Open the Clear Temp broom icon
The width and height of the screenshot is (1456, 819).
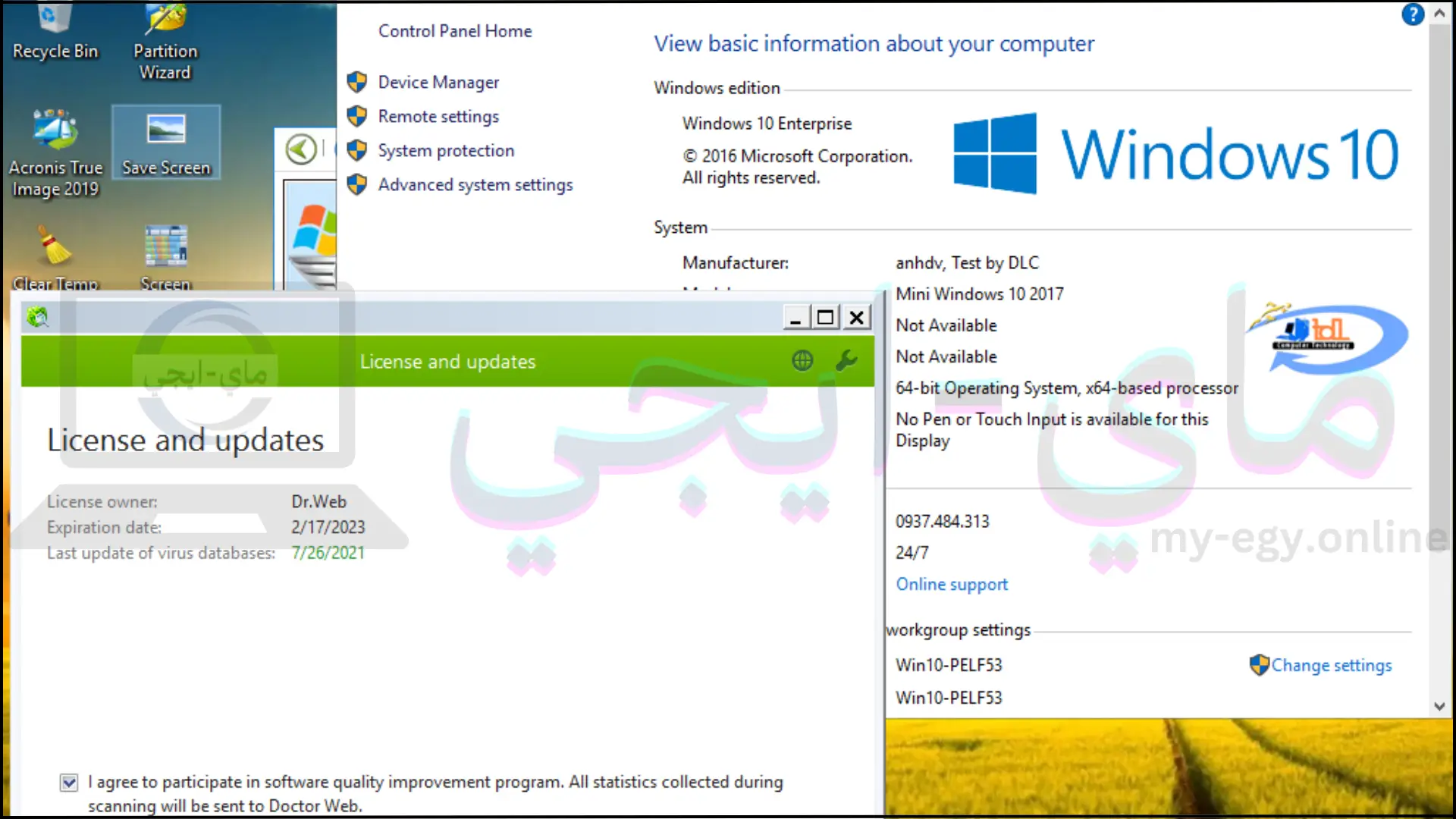(x=55, y=258)
